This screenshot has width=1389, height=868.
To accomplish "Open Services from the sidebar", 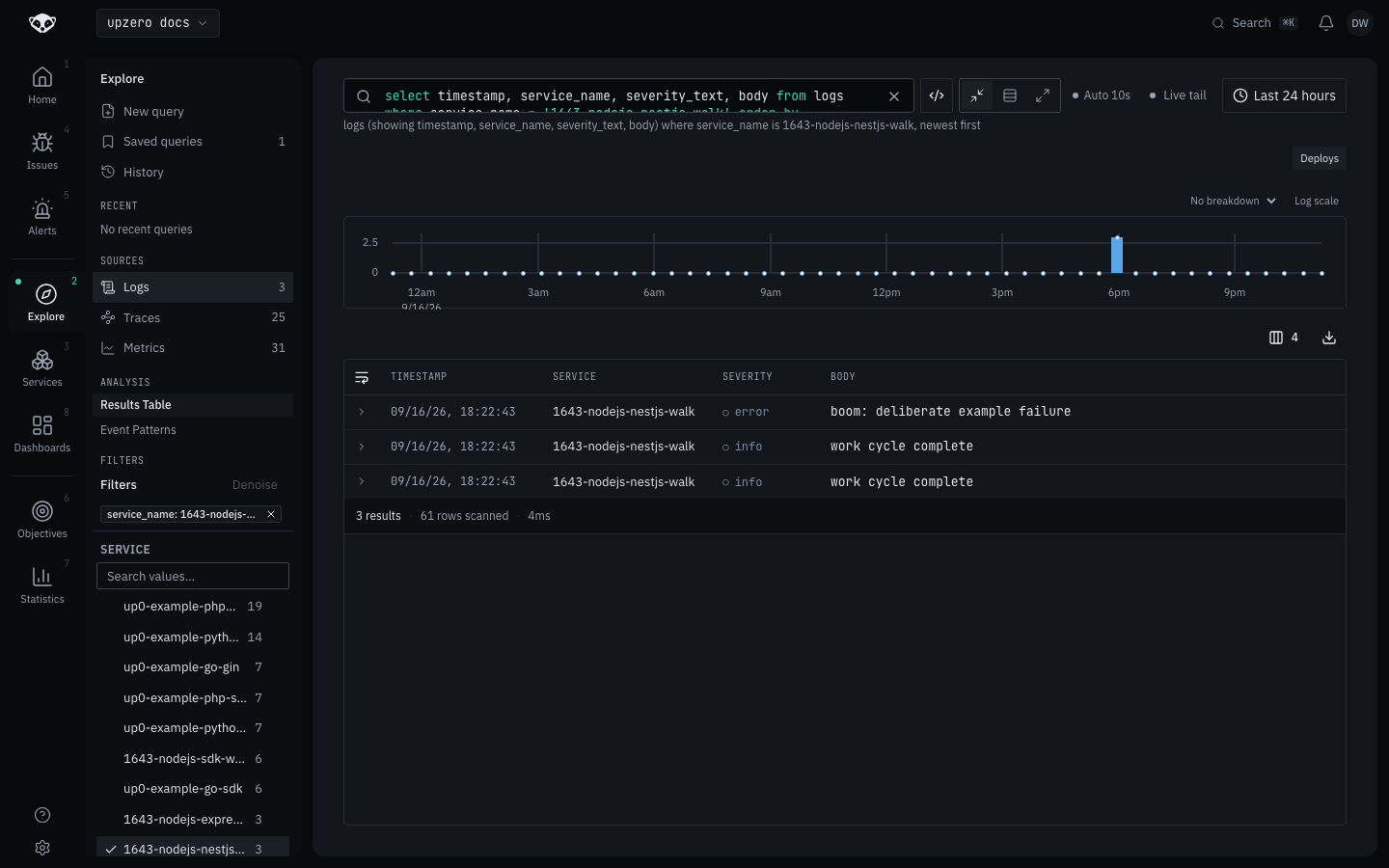I will (42, 368).
